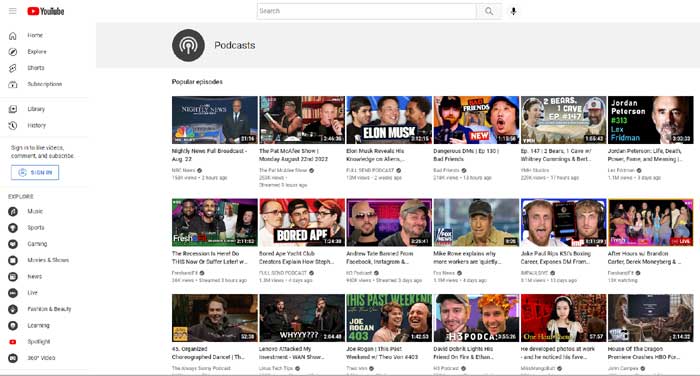The width and height of the screenshot is (700, 376).
Task: Select the 360° Video icon
Action: [x=13, y=358]
